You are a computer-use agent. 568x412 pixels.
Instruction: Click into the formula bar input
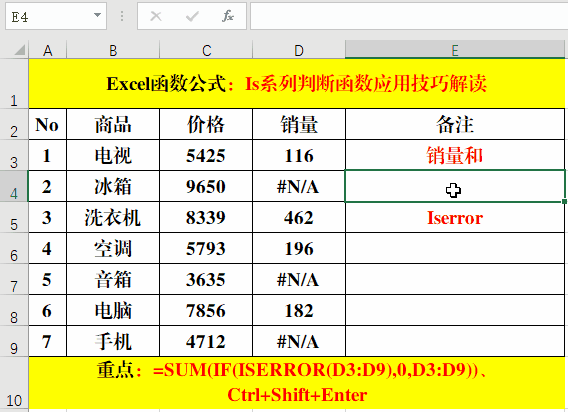409,16
